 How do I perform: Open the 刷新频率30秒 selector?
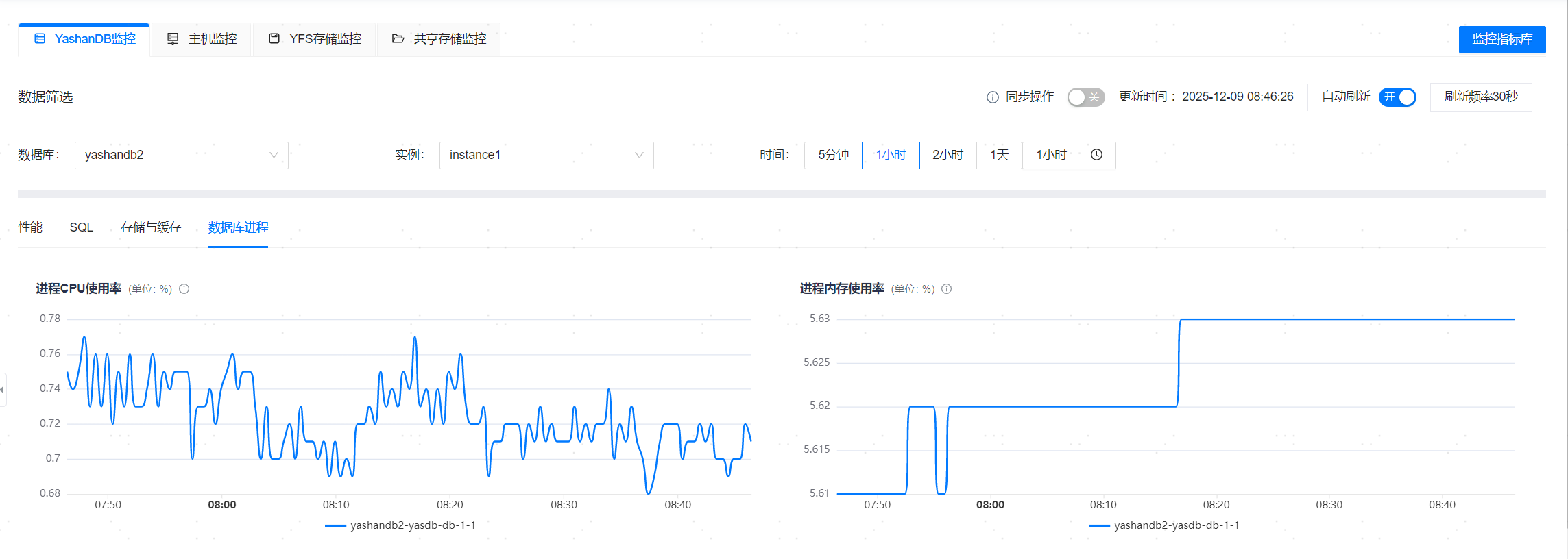1480,97
